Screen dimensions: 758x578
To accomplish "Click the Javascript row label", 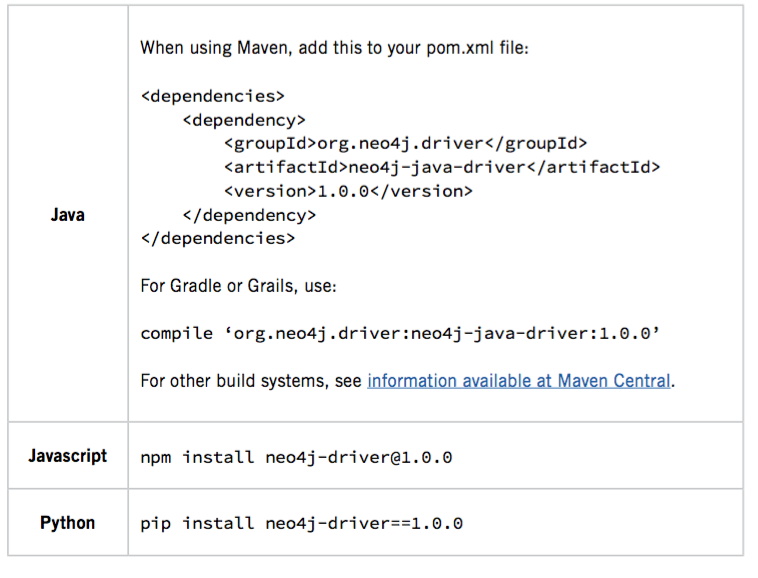I will coord(67,456).
